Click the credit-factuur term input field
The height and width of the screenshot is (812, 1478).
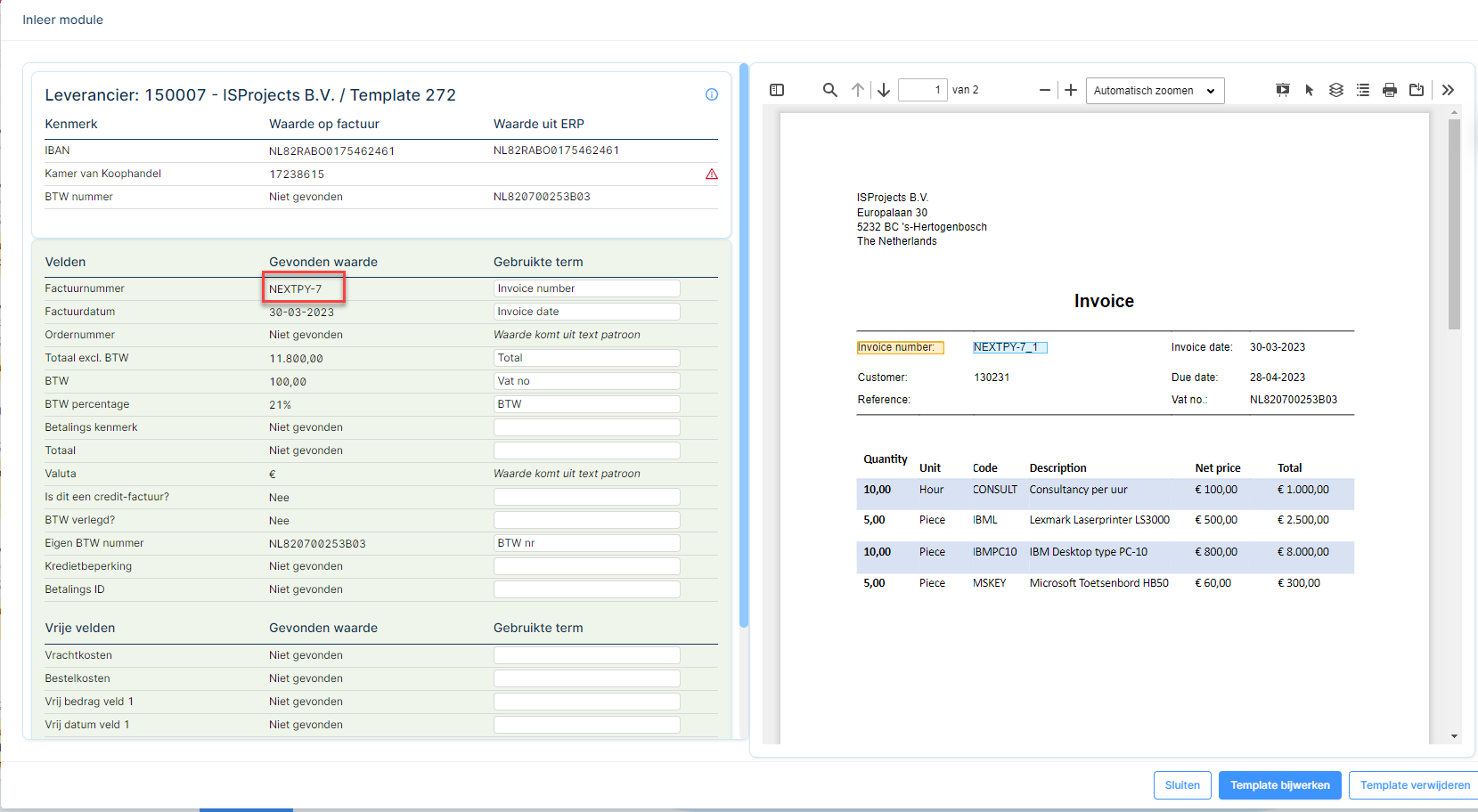click(x=586, y=497)
